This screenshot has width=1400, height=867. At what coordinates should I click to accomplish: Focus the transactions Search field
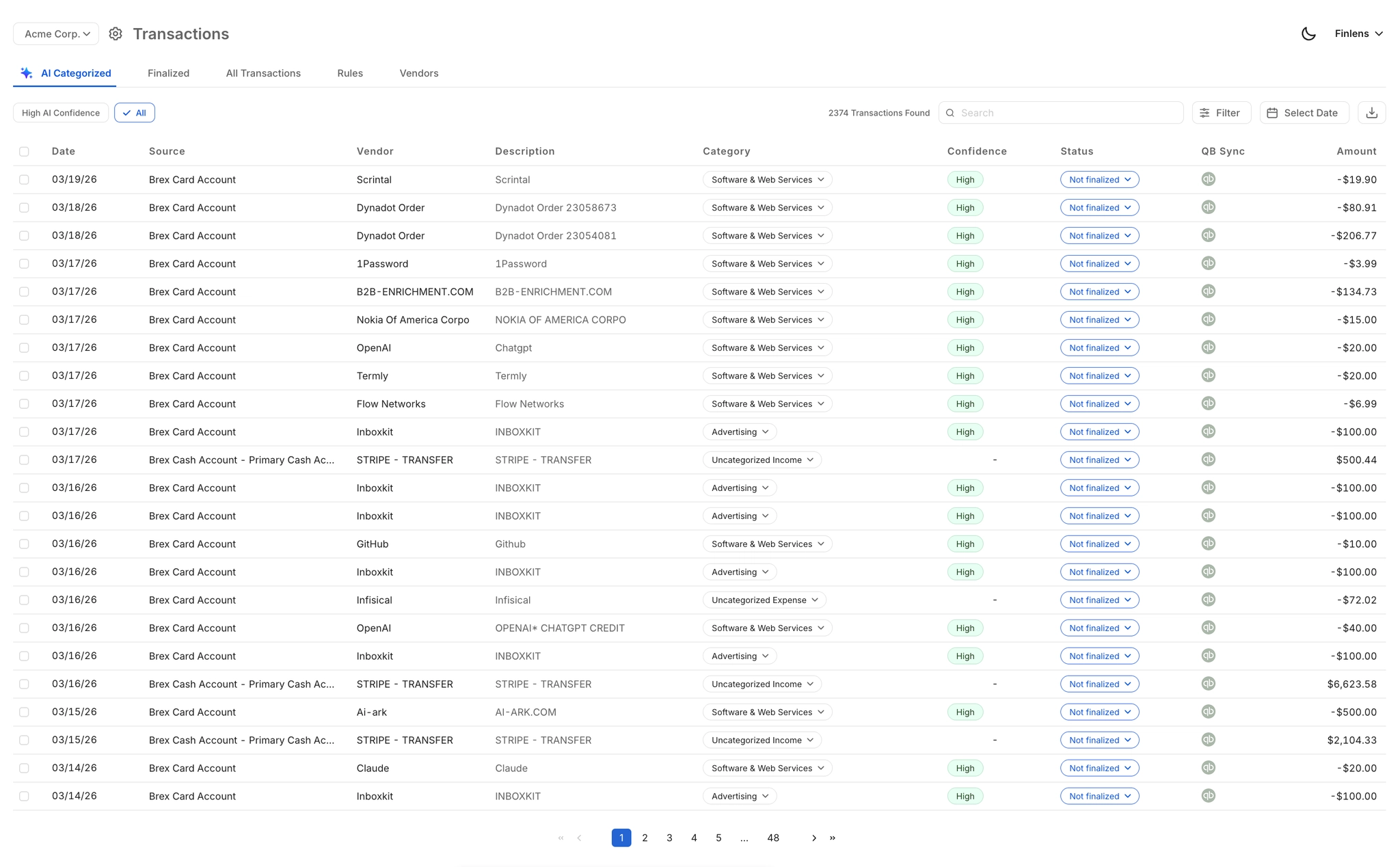point(1066,113)
